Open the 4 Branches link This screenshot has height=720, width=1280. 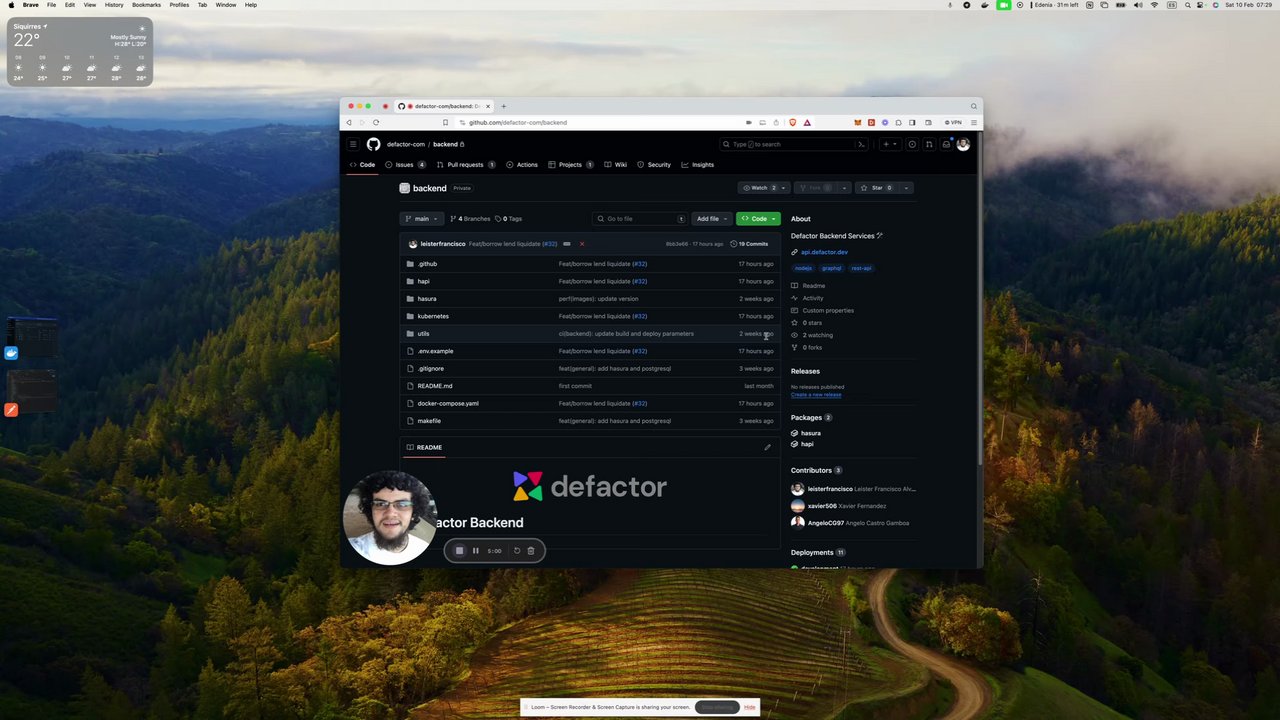click(470, 218)
